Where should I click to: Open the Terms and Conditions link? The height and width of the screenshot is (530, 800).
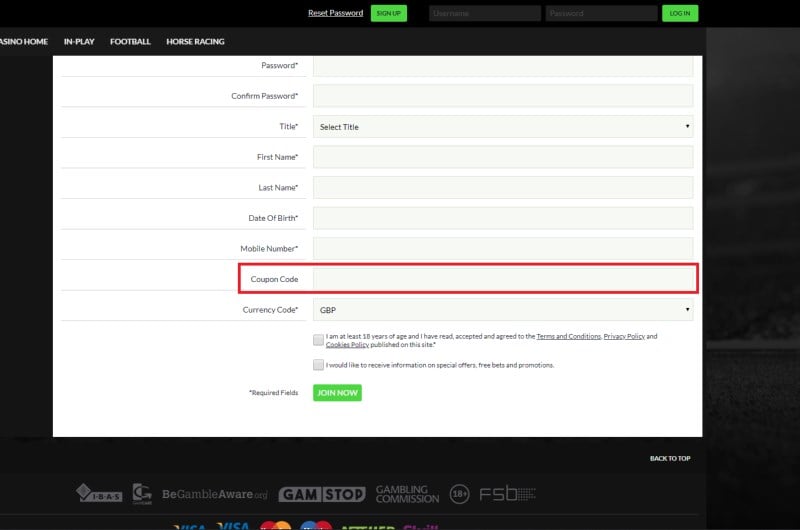point(568,337)
